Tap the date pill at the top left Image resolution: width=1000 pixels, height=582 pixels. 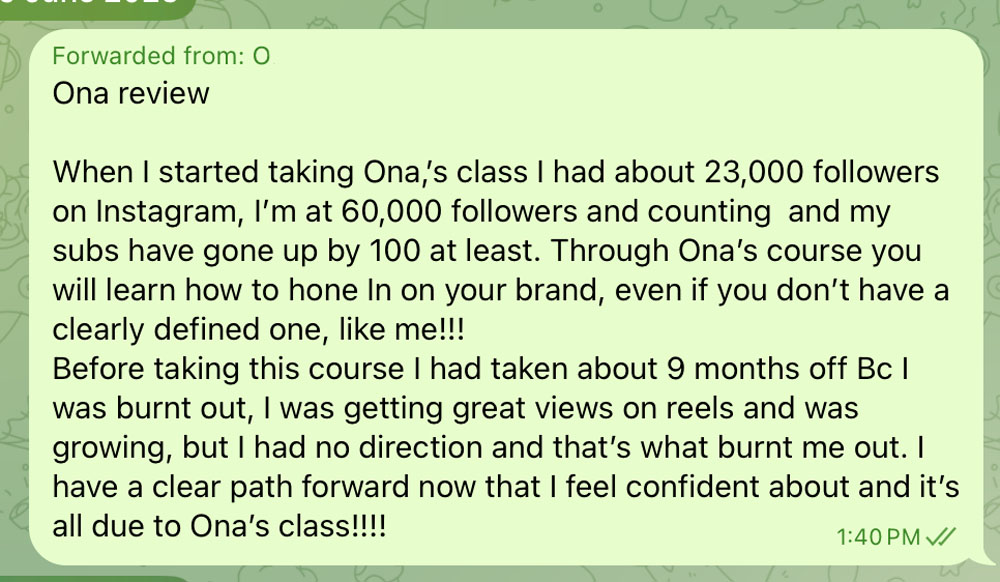click(96, 8)
